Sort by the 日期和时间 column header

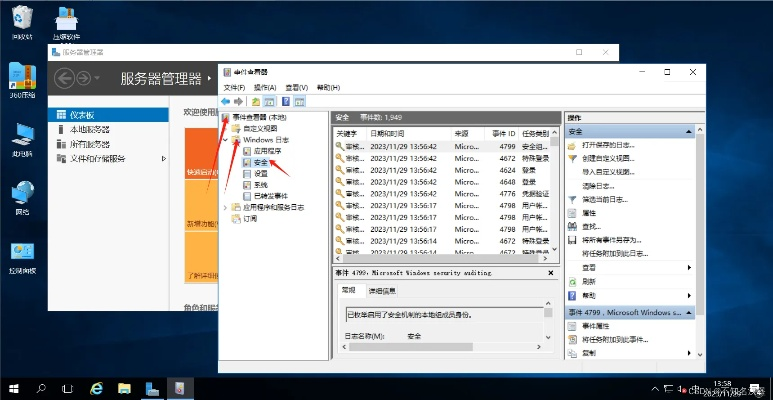pyautogui.click(x=409, y=134)
